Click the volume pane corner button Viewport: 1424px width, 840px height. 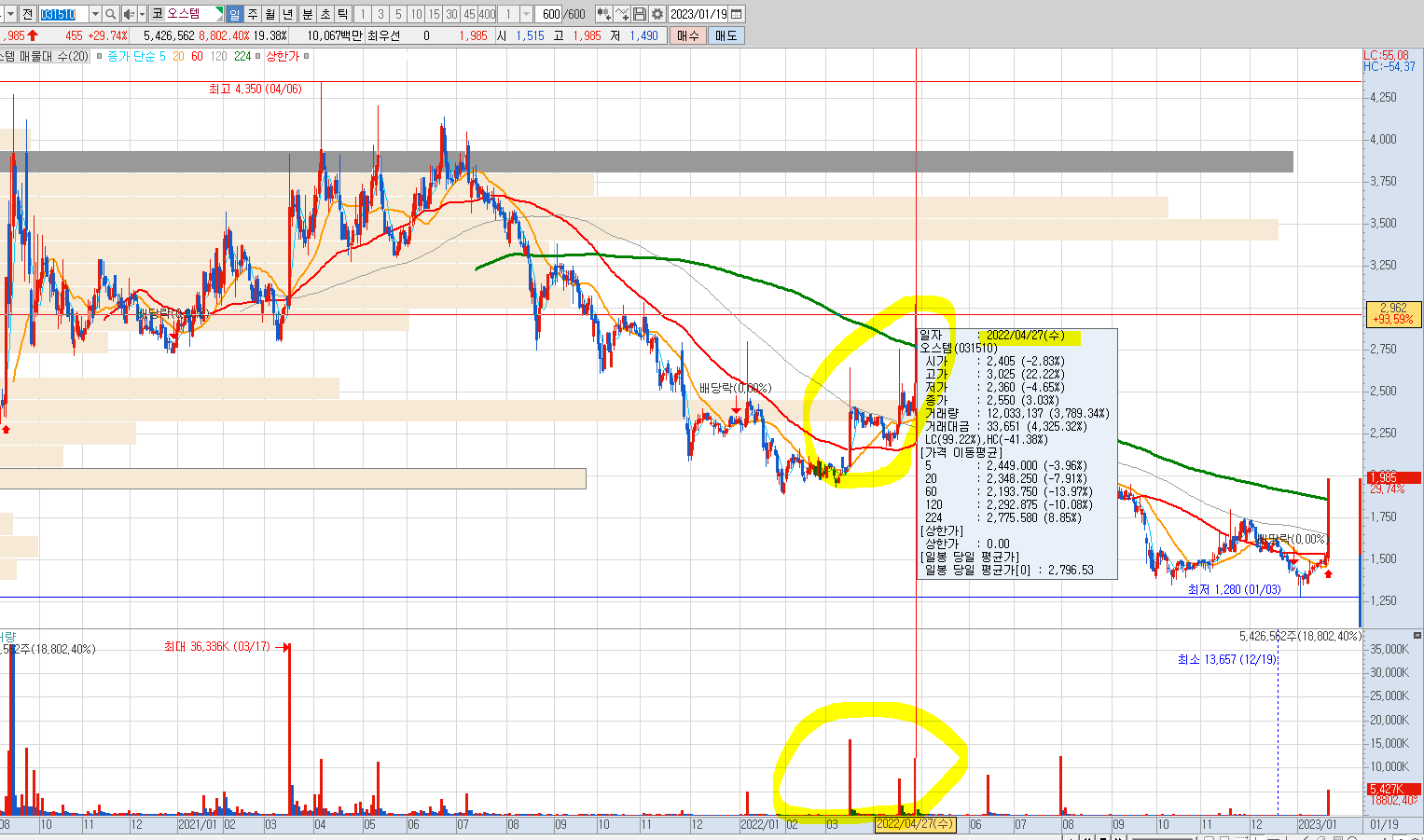(1417, 635)
